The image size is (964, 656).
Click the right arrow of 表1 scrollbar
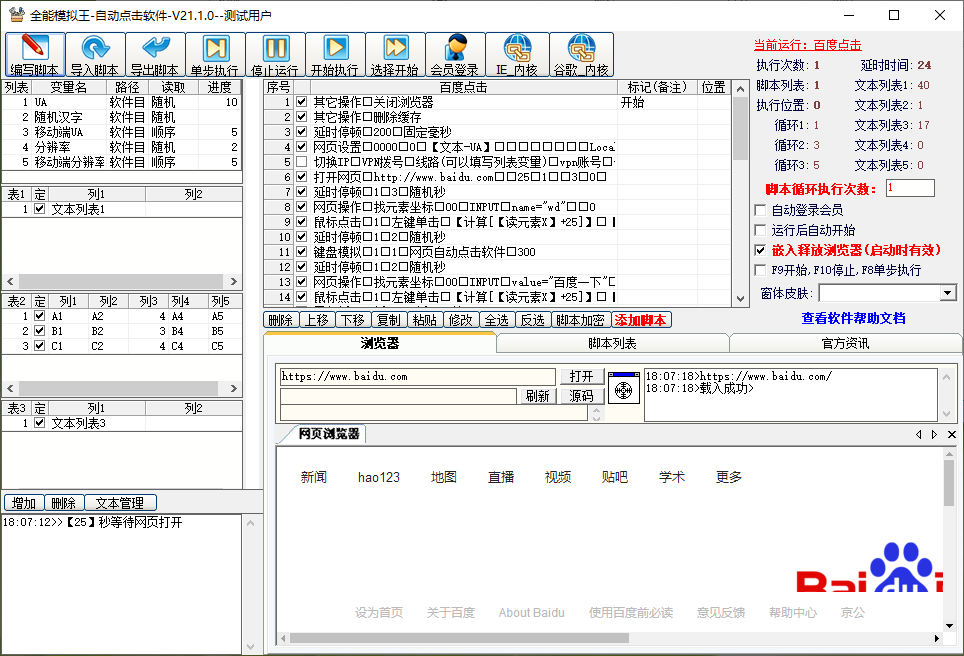tap(234, 281)
